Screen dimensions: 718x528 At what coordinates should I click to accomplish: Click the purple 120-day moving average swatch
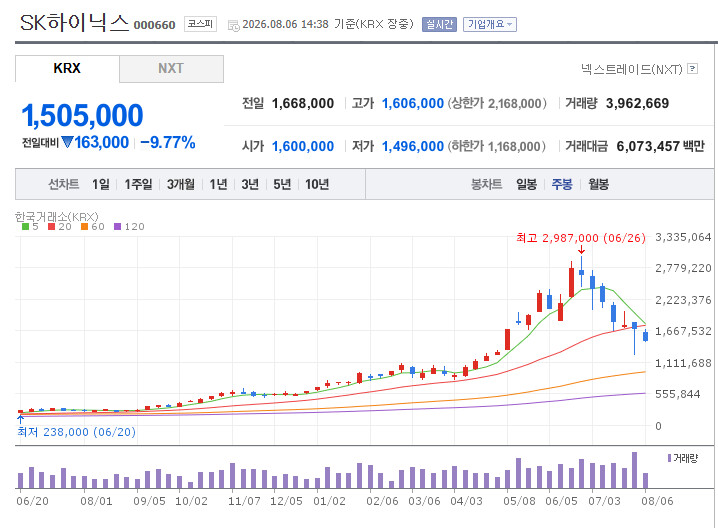[117, 226]
